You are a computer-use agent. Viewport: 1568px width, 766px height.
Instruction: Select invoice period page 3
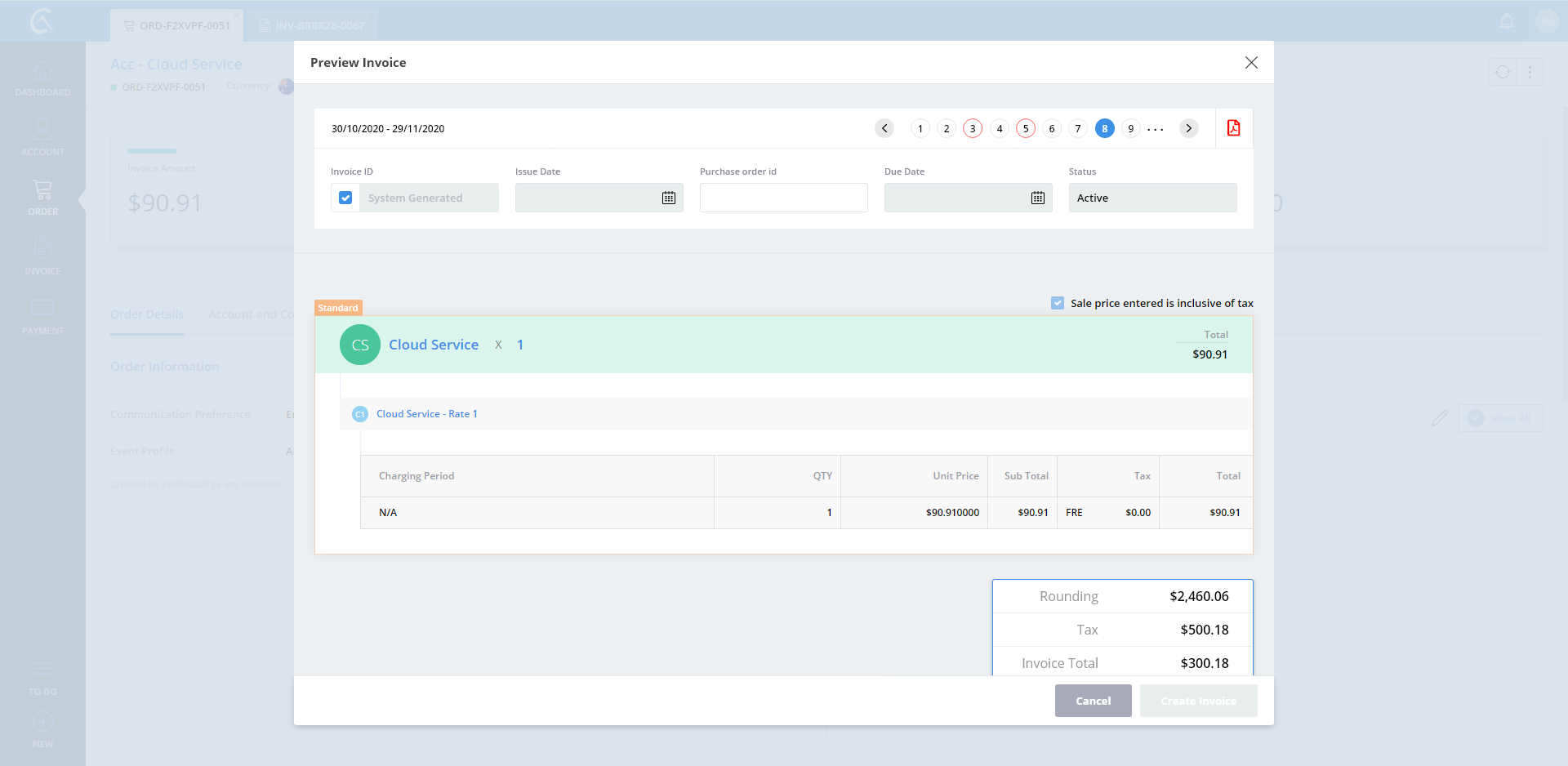click(973, 128)
